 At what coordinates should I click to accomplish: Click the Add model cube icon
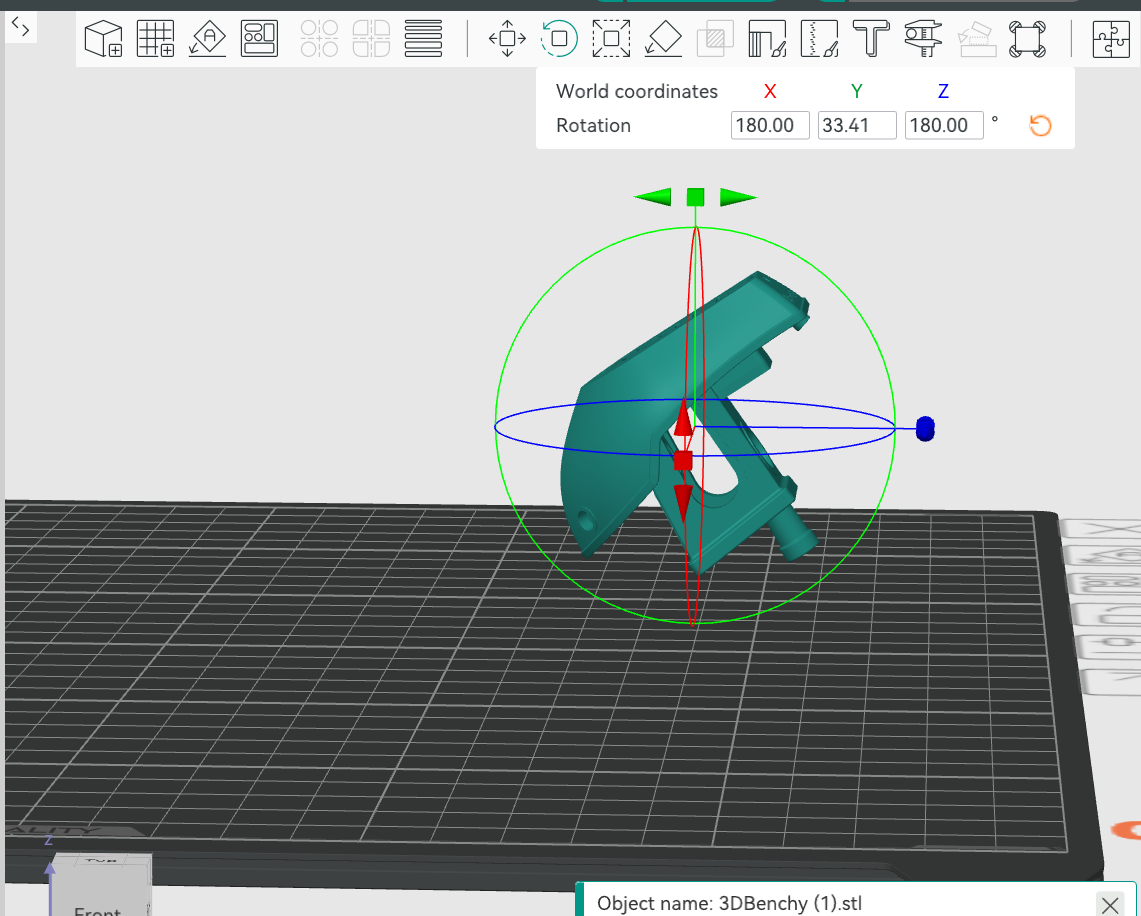pyautogui.click(x=103, y=39)
